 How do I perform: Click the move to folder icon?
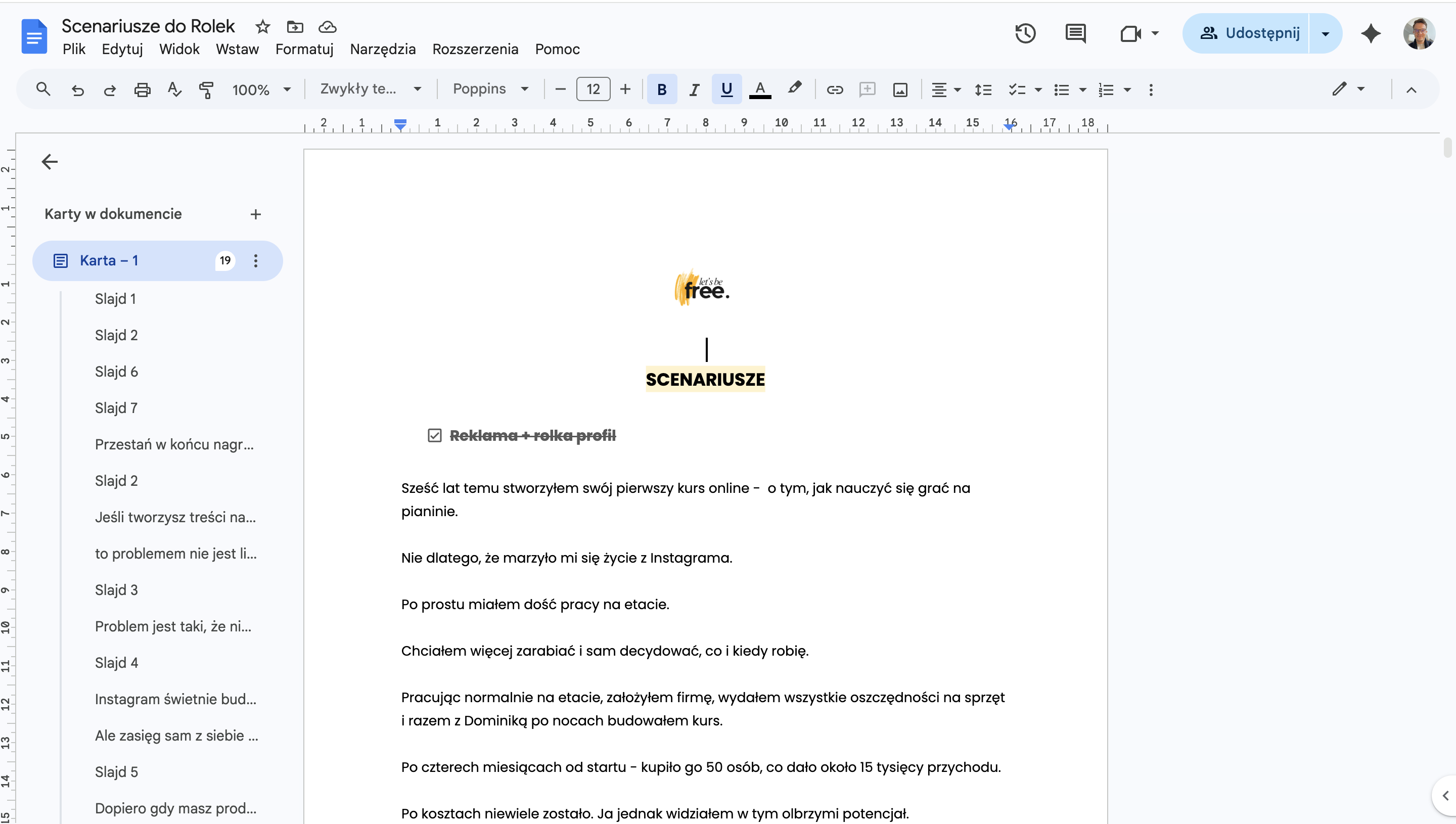pyautogui.click(x=295, y=27)
